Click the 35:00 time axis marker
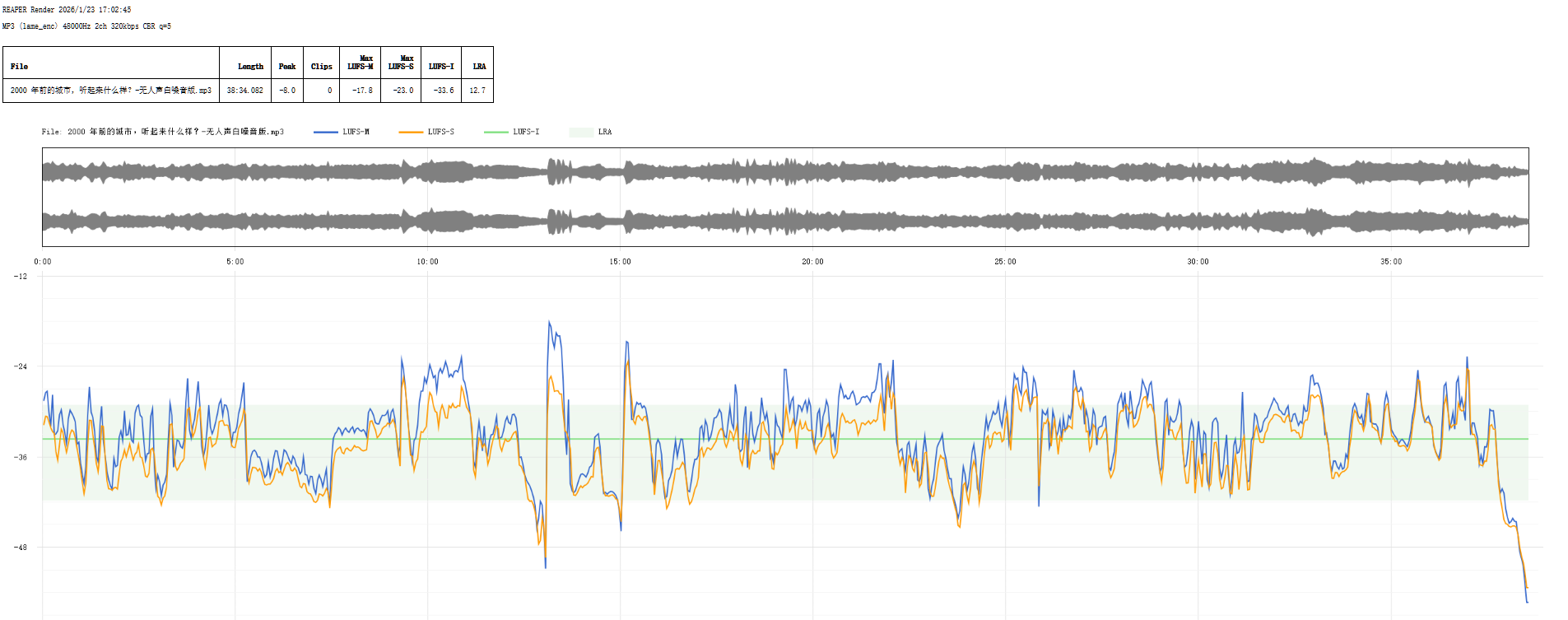1568x620 pixels. (x=1391, y=262)
